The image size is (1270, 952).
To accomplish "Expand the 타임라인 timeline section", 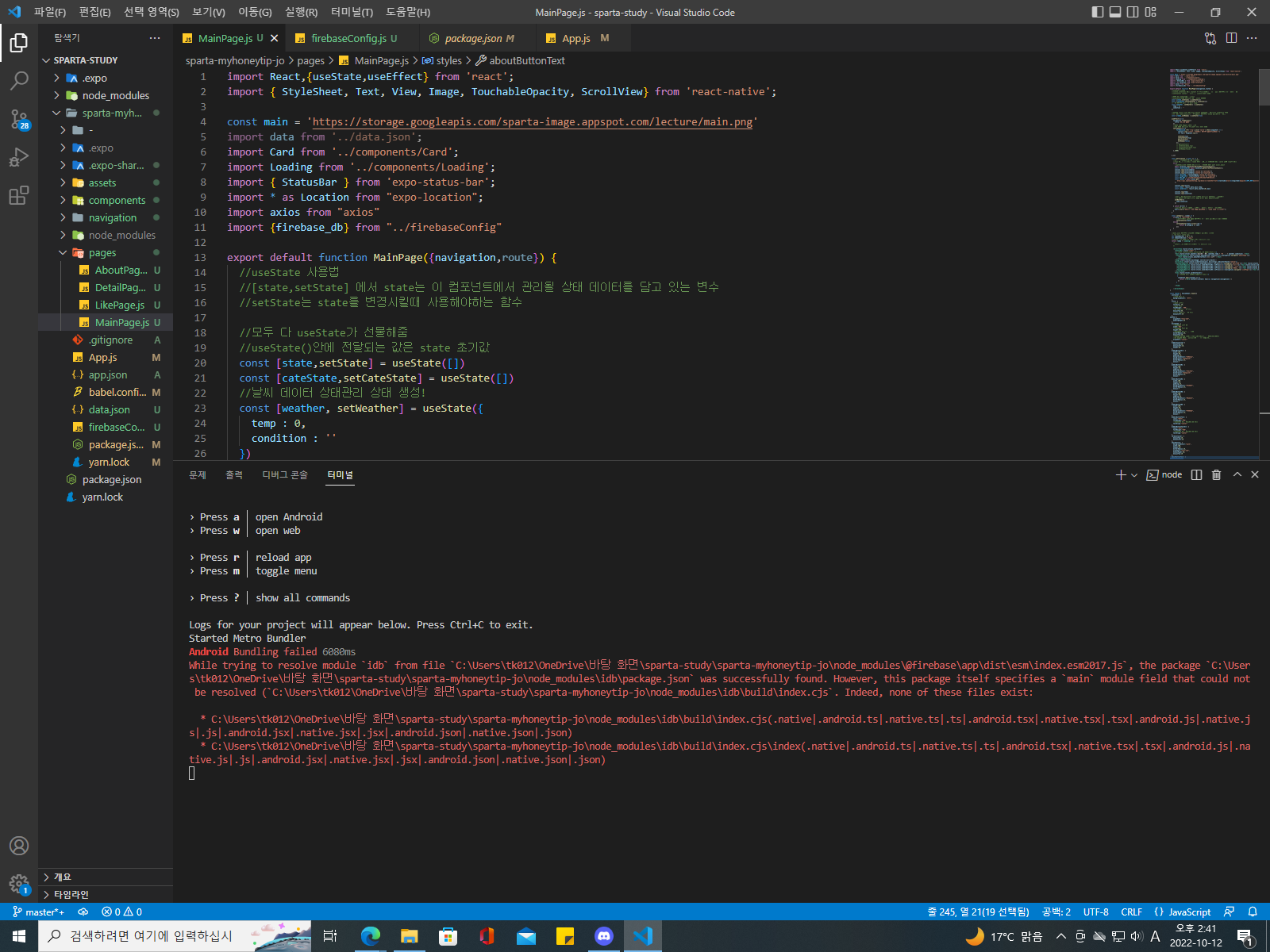I will [106, 894].
